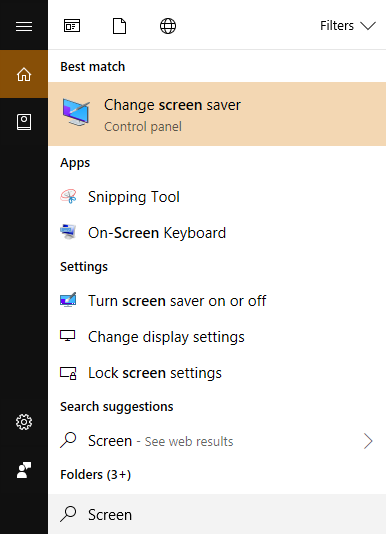Filter results by Web globe icon

(168, 26)
